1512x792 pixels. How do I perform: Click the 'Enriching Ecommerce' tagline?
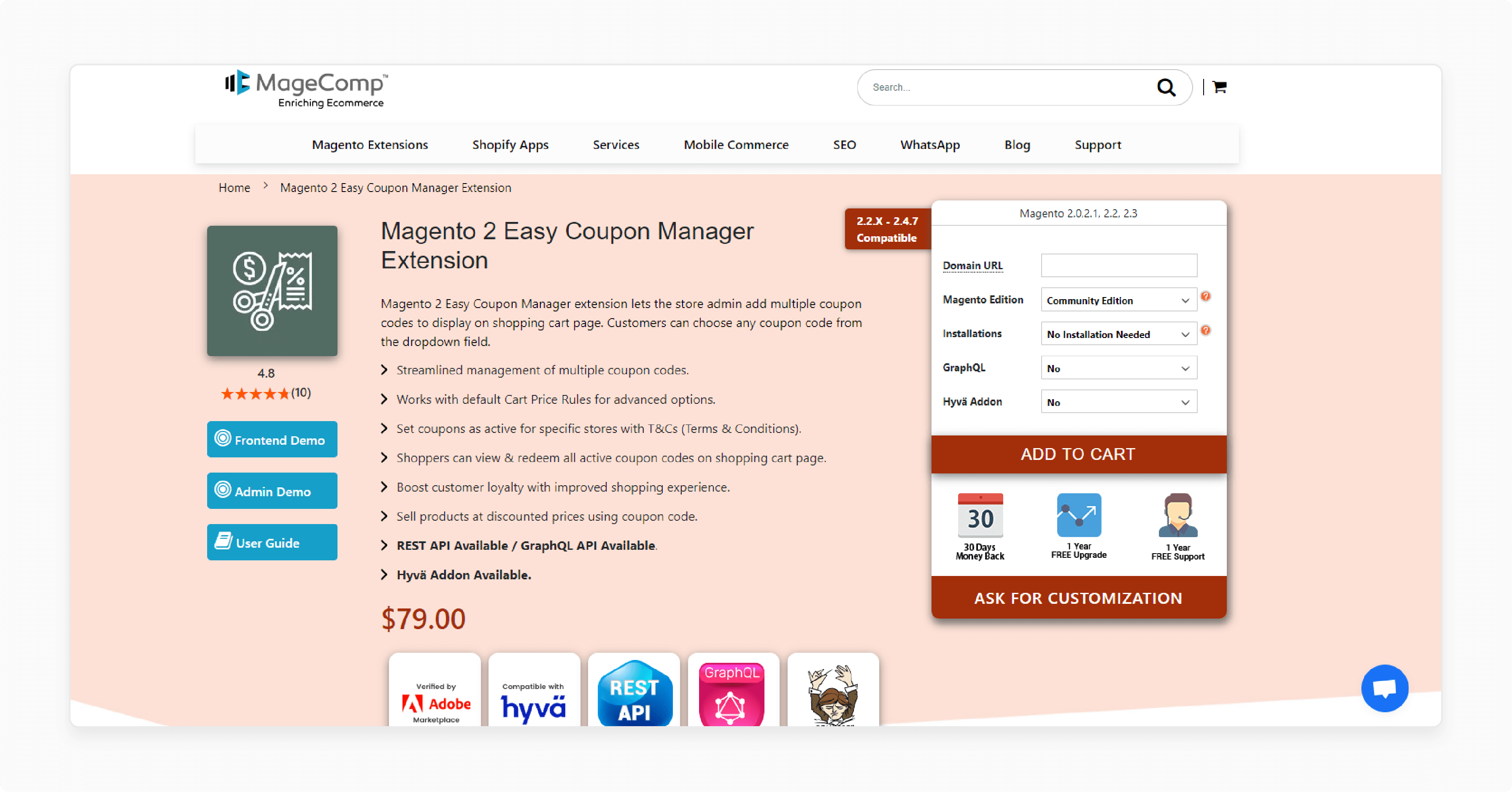(x=330, y=103)
